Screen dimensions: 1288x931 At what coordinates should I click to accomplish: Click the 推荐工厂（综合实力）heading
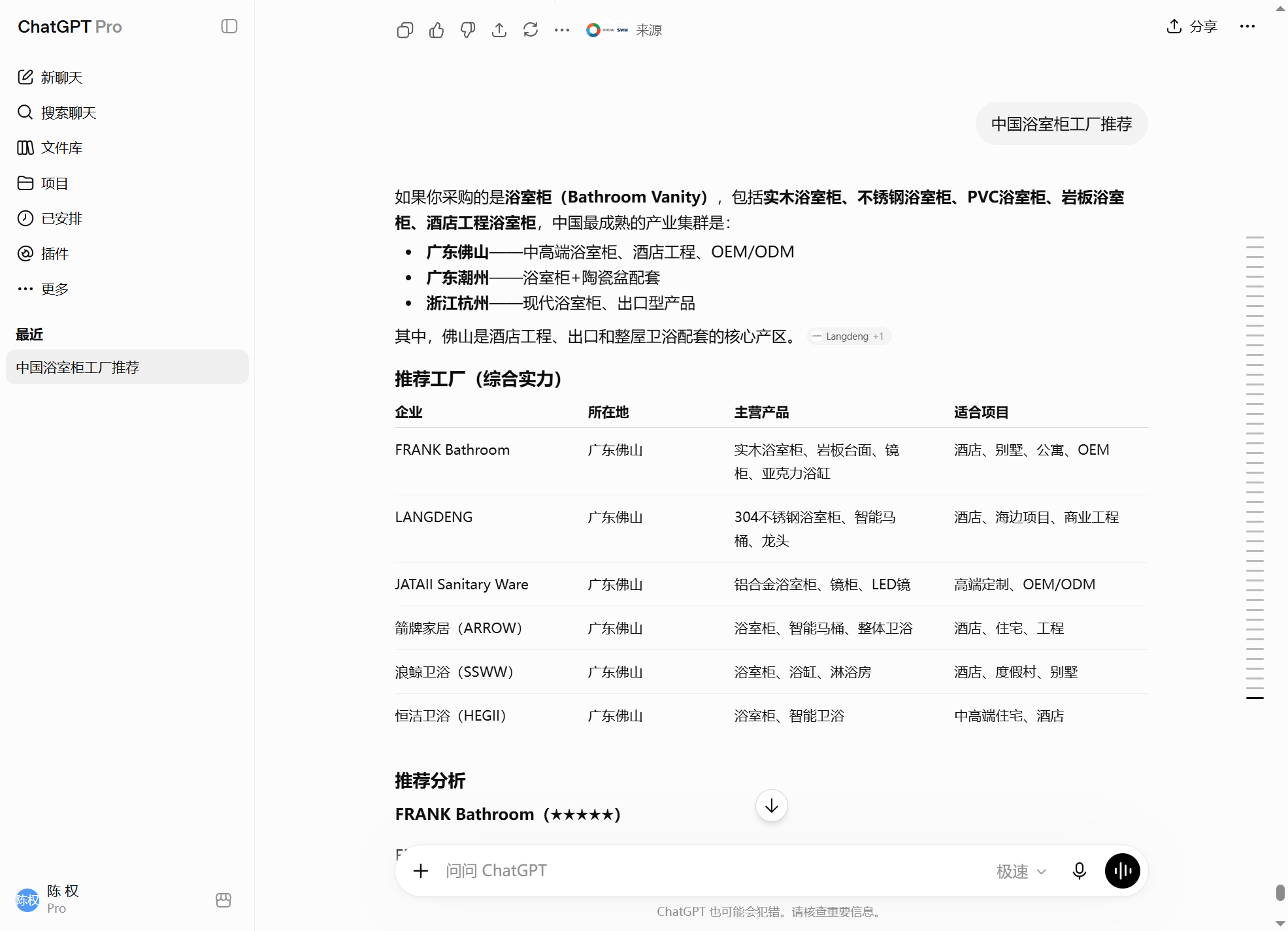(x=479, y=378)
